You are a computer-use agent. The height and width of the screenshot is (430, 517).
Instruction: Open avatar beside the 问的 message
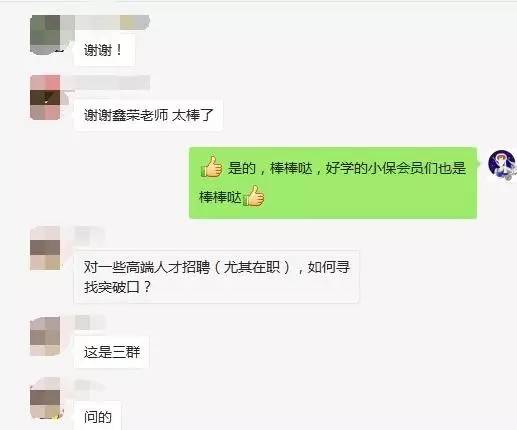coord(45,398)
